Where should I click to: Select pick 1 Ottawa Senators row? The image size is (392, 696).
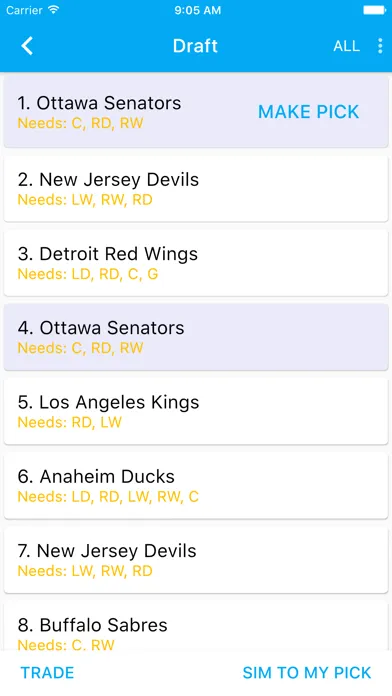(196, 111)
